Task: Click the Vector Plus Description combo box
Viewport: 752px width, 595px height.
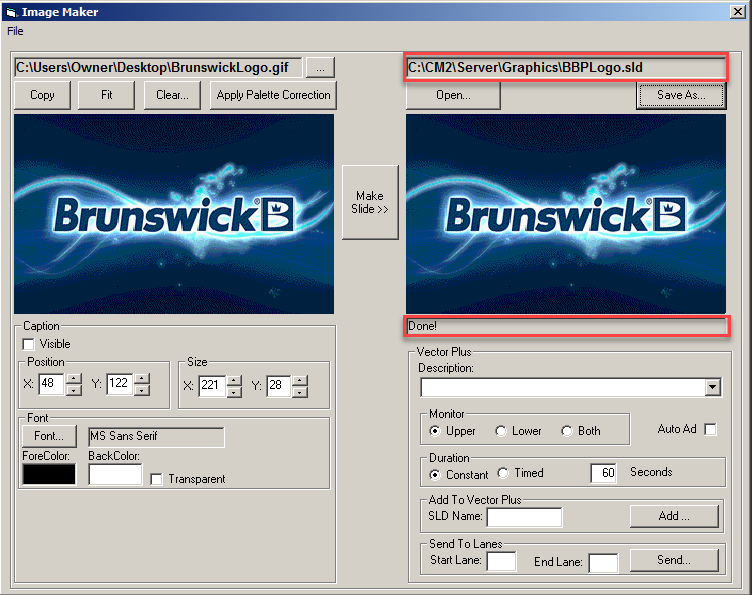Action: click(x=571, y=387)
